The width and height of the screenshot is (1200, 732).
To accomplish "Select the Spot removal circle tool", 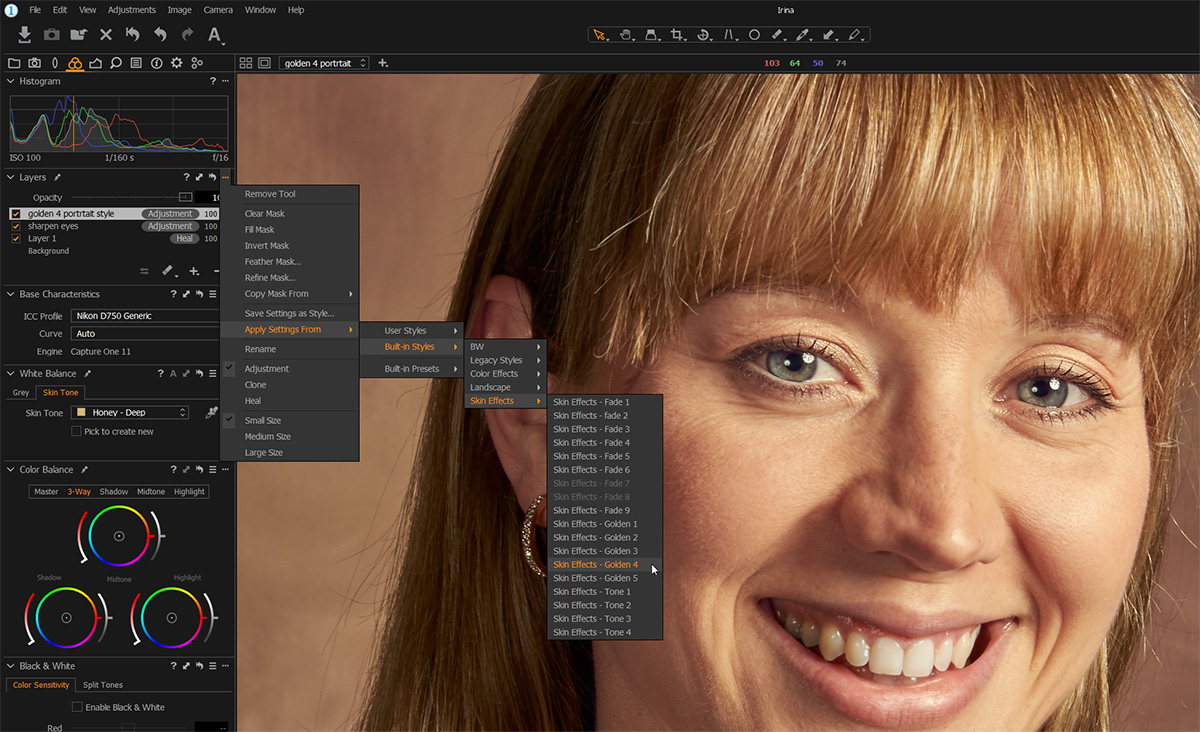I will tap(755, 35).
